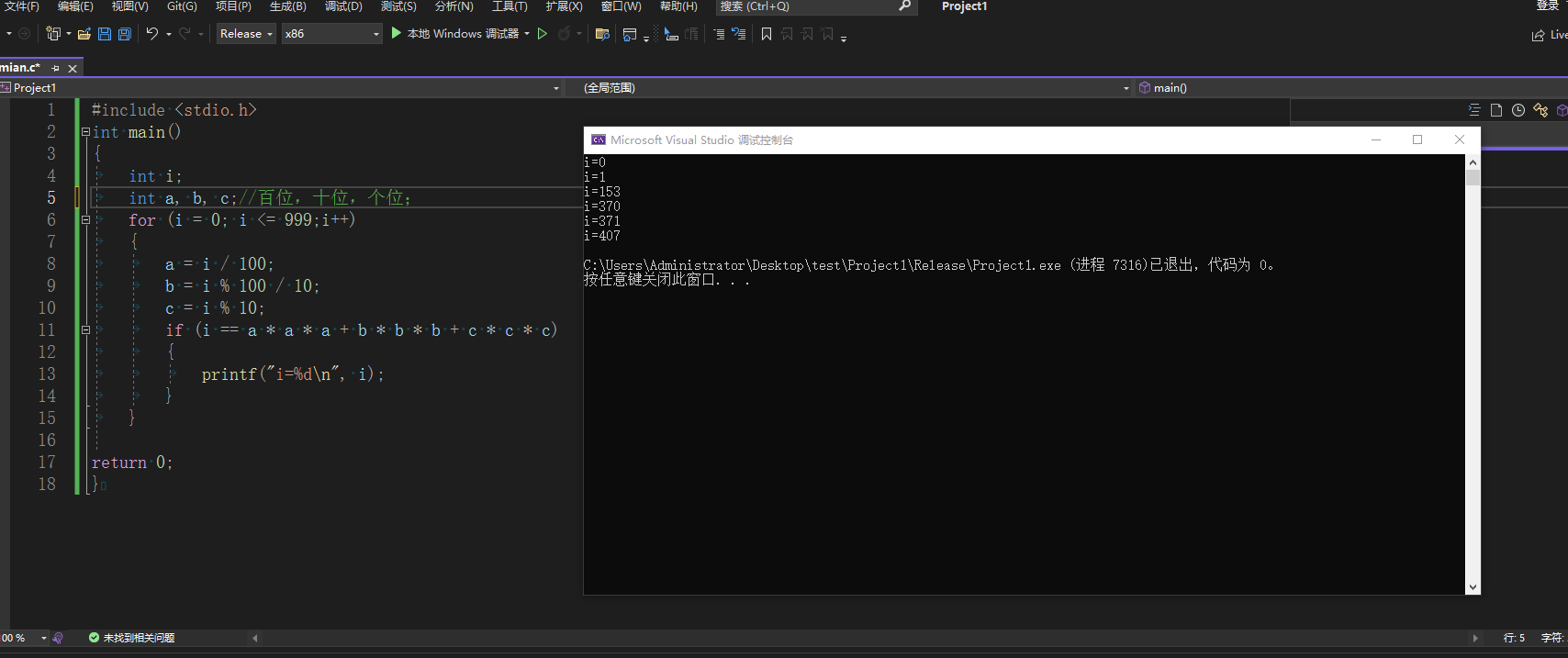This screenshot has height=658, width=1568.
Task: Open the New Project dropdown arrow
Action: pyautogui.click(x=69, y=34)
